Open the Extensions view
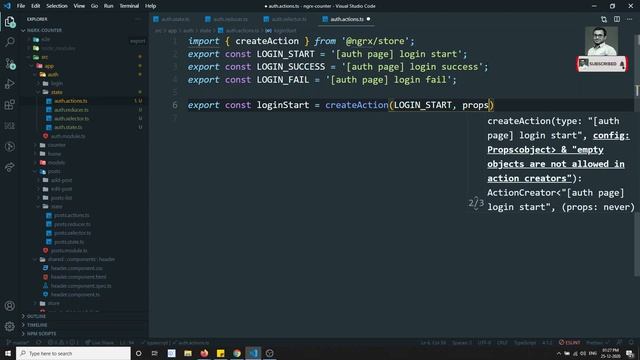Image resolution: width=640 pixels, height=360 pixels. click(10, 105)
